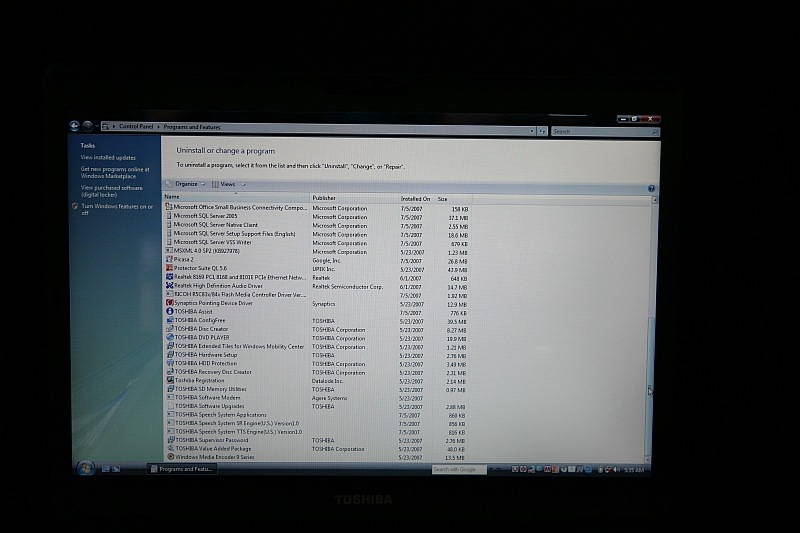Select Microsoft SQL Server VSS Writer row

pos(316,243)
